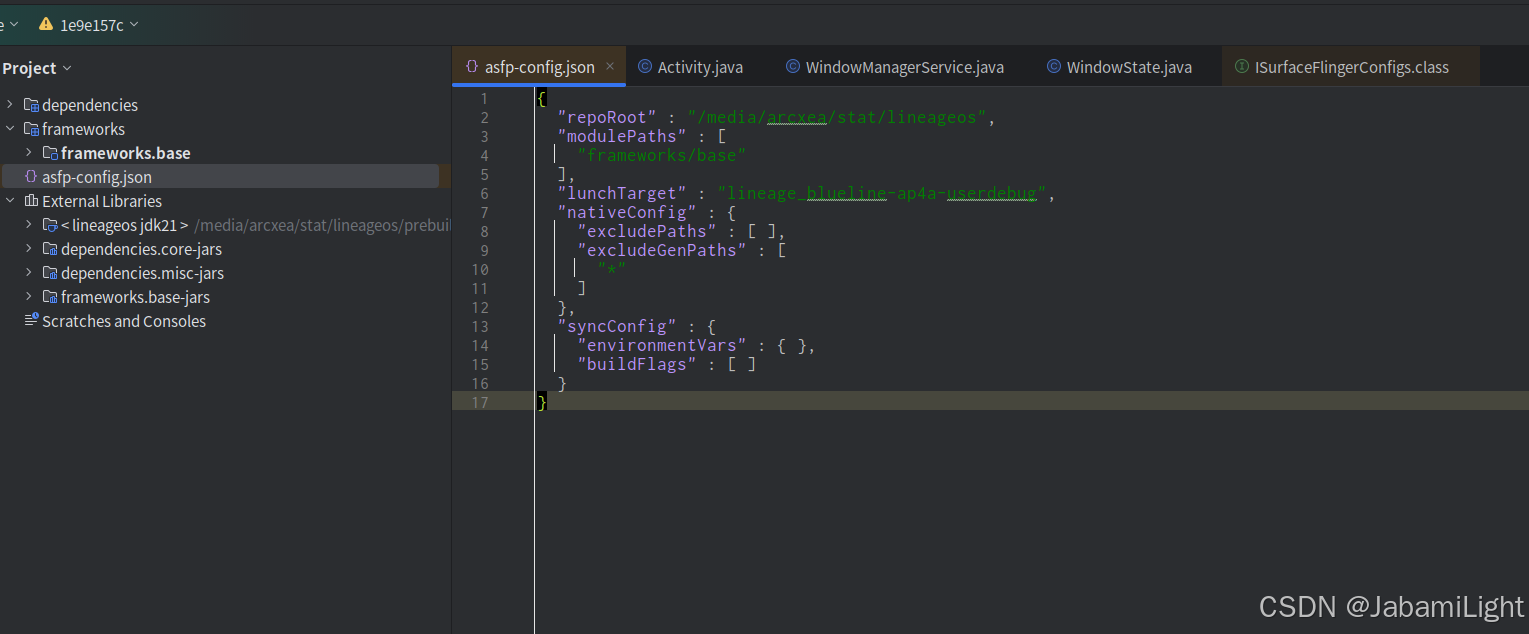Screen dimensions: 1529x634
Task: Open the Project view dropdown
Action: pos(65,67)
